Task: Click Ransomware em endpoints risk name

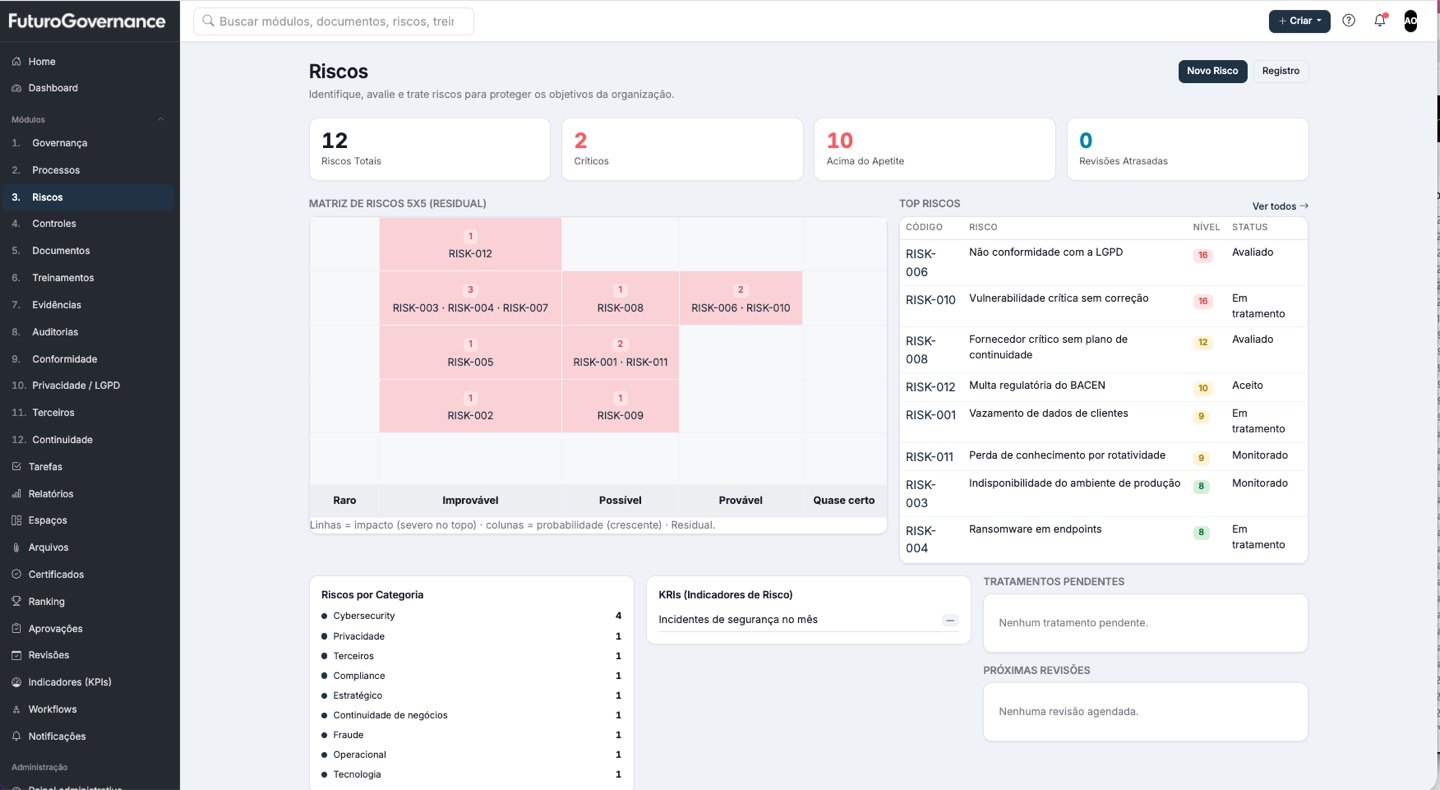Action: 1035,529
